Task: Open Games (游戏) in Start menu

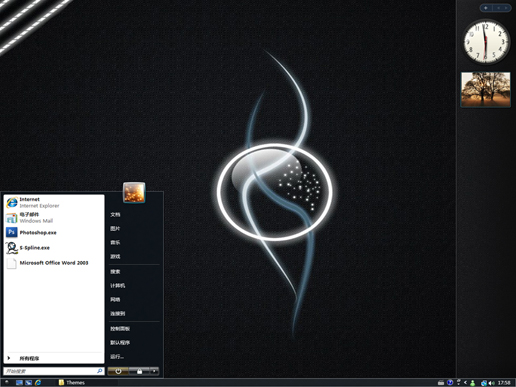Action: coord(115,257)
